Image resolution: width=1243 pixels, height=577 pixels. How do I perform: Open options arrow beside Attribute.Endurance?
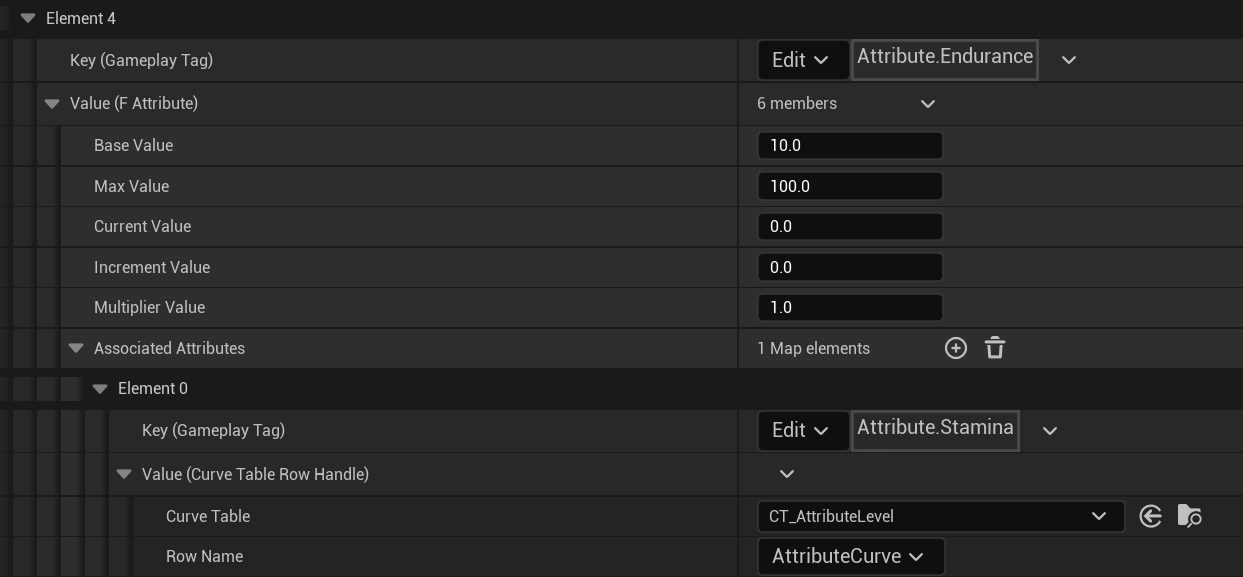pos(1069,60)
